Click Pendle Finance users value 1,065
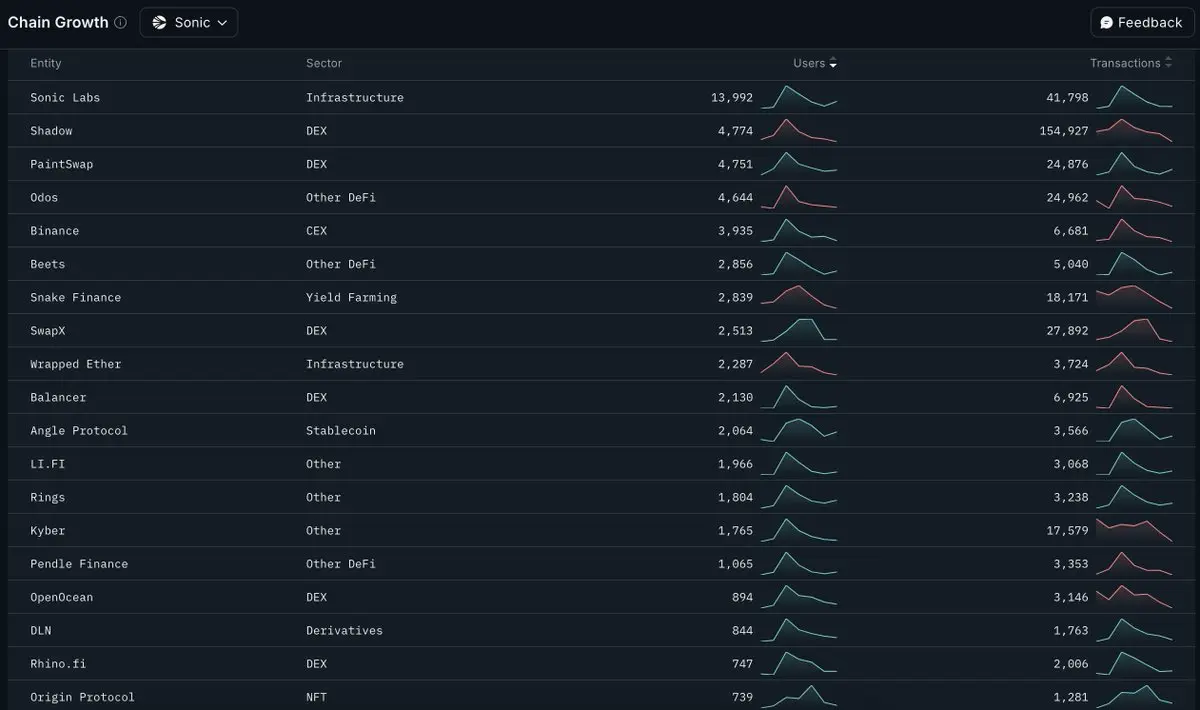The width and height of the screenshot is (1200, 710). coord(735,564)
